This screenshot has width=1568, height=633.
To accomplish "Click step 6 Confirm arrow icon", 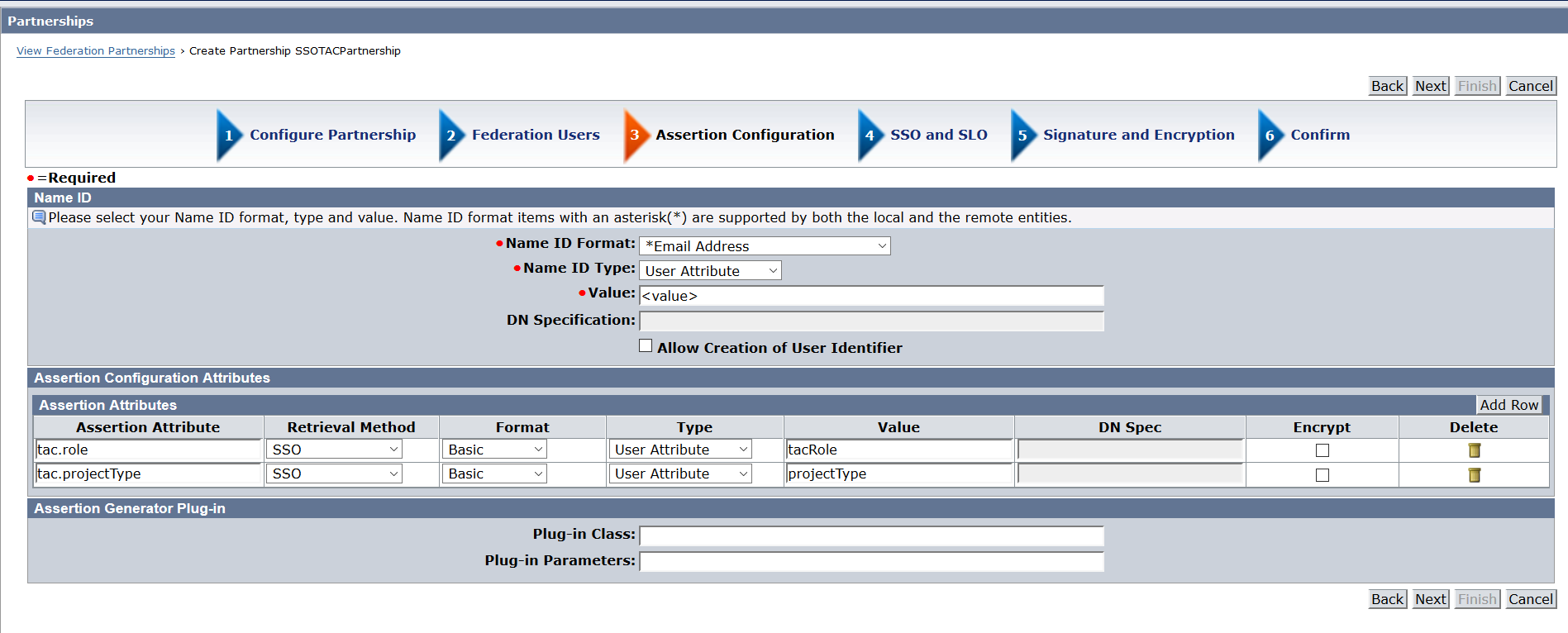I will click(1270, 136).
